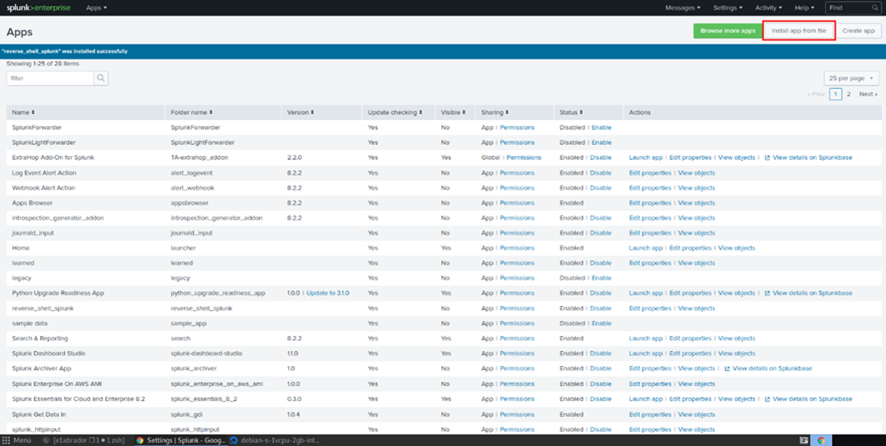
Task: Open the Settings menu
Action: click(728, 8)
